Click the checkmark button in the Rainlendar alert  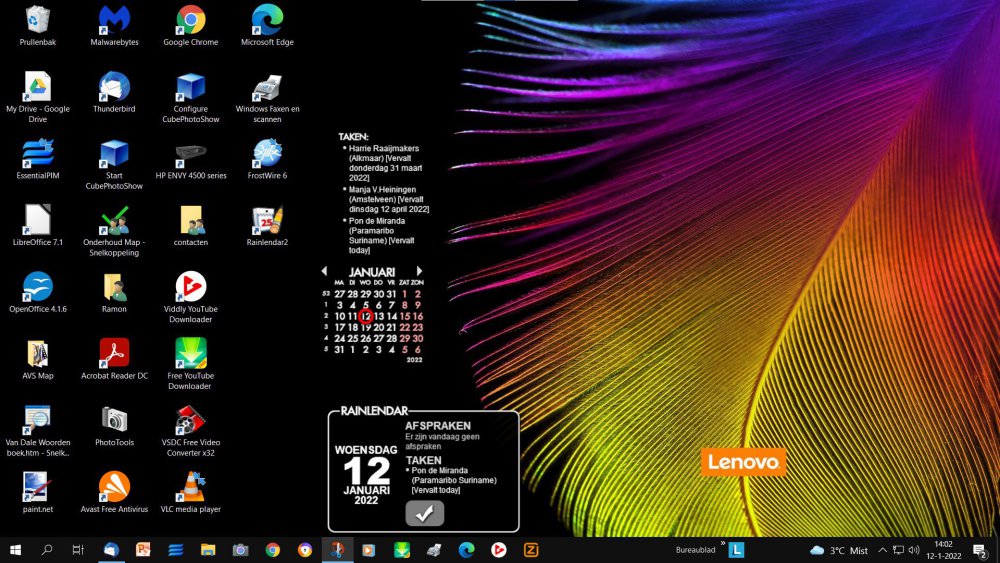click(424, 513)
